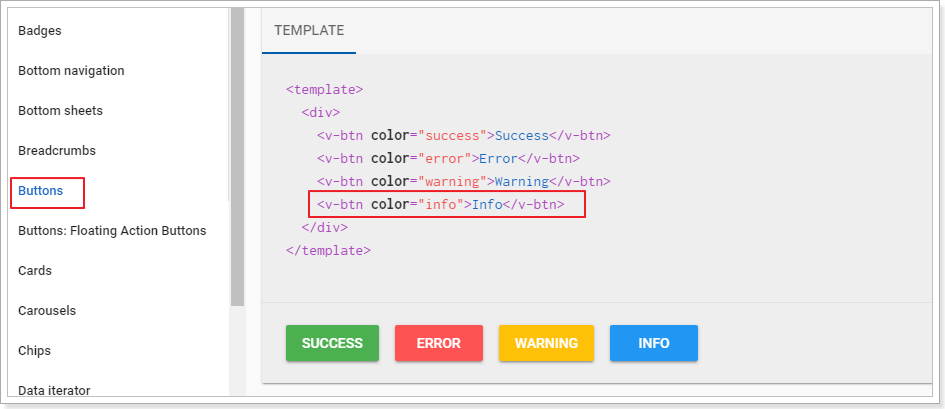
Task: Open Breadcrumbs from the sidebar
Action: coord(59,151)
